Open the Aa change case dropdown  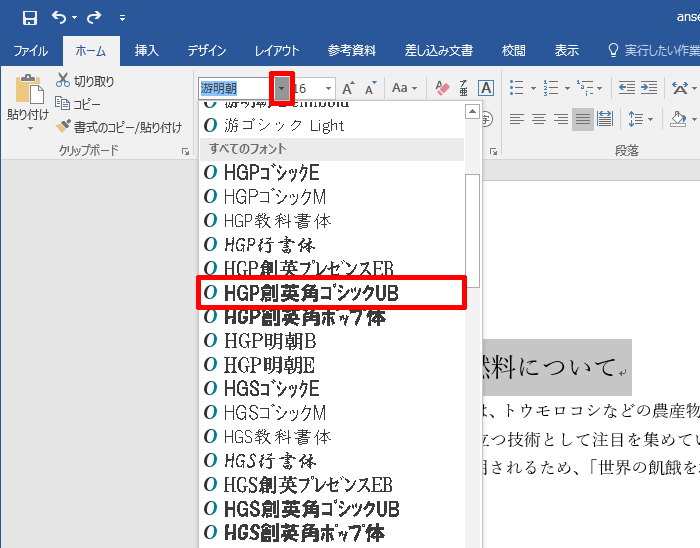click(404, 88)
